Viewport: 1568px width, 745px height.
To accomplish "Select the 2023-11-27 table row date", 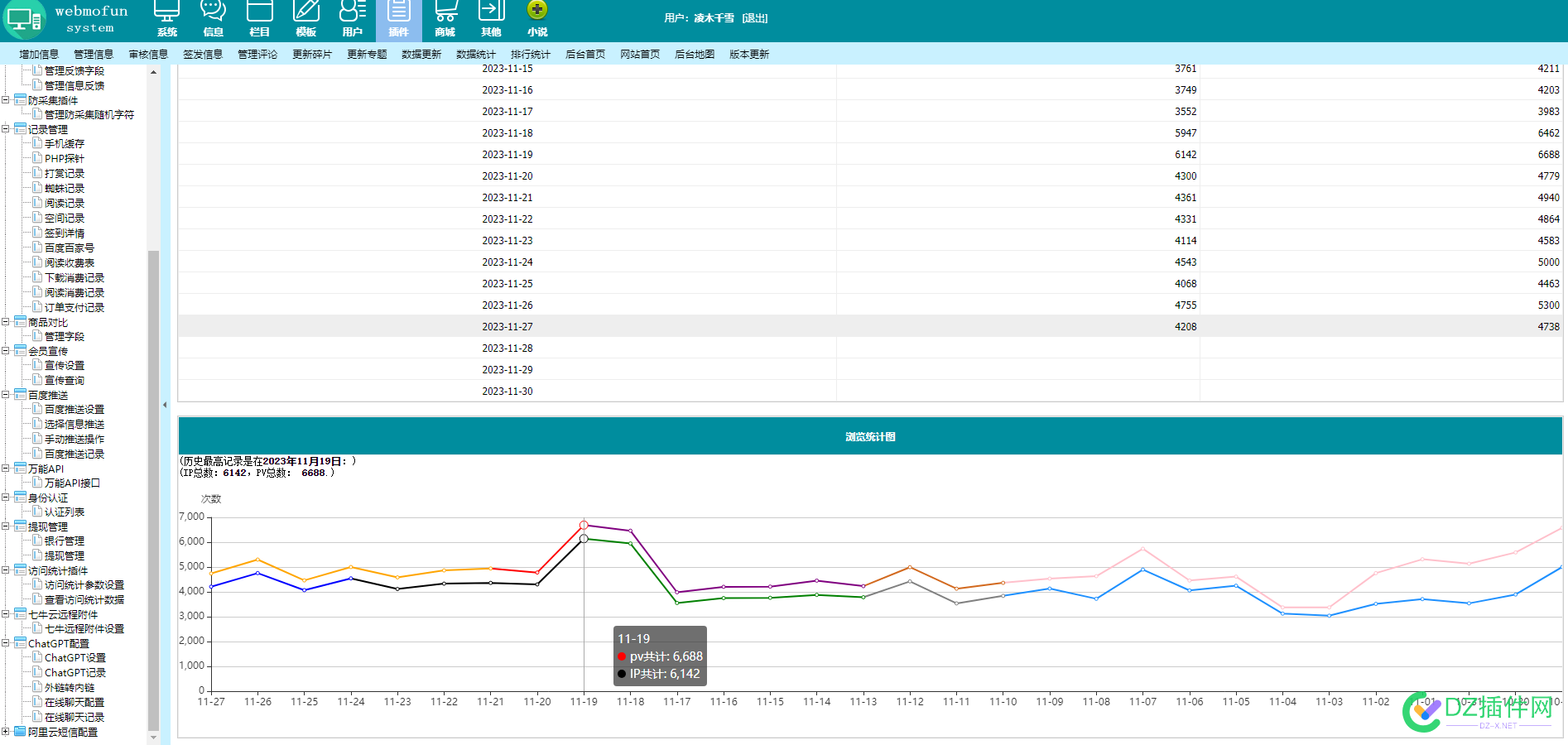I will [507, 326].
